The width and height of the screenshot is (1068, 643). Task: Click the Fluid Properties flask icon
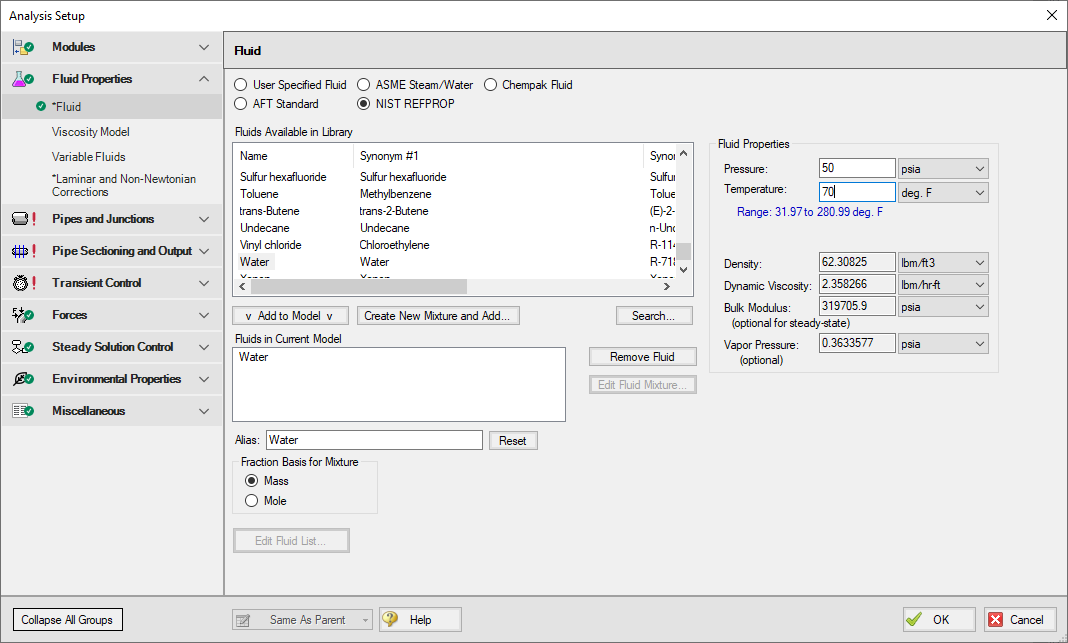click(23, 79)
